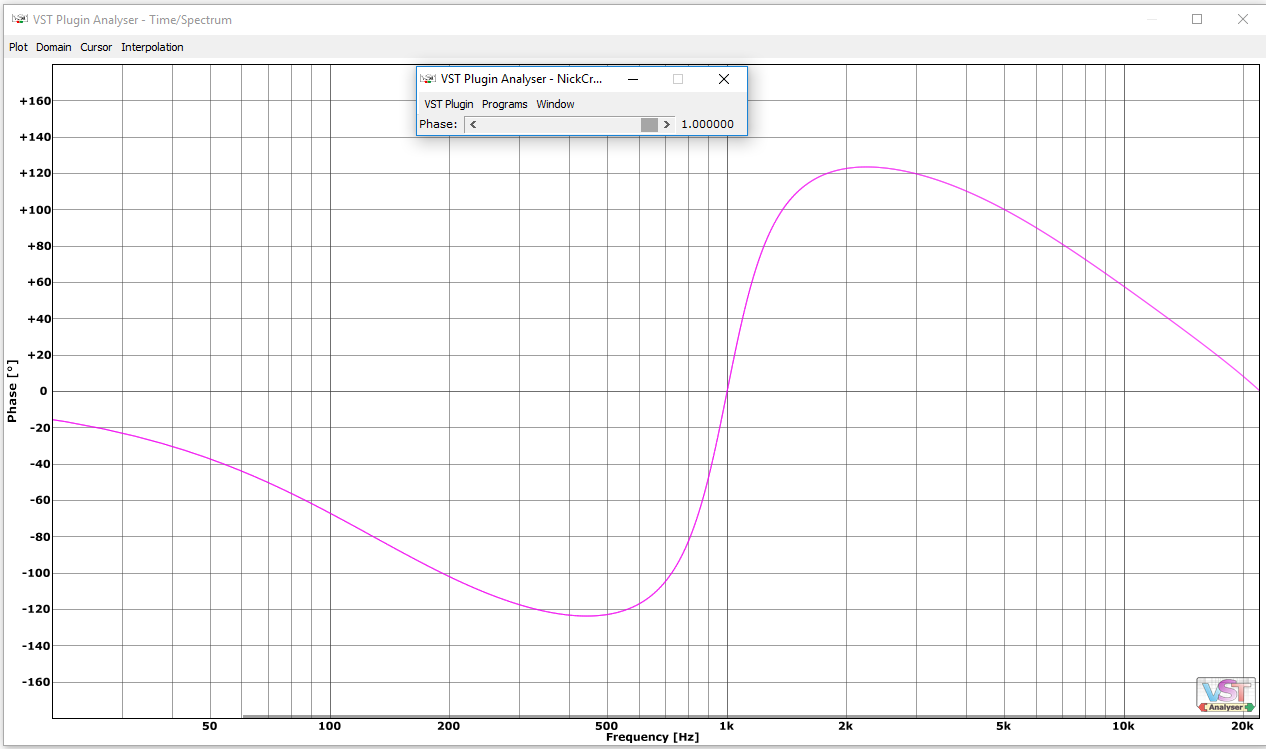
Task: Click the VST Analyser logo
Action: pyautogui.click(x=1226, y=695)
